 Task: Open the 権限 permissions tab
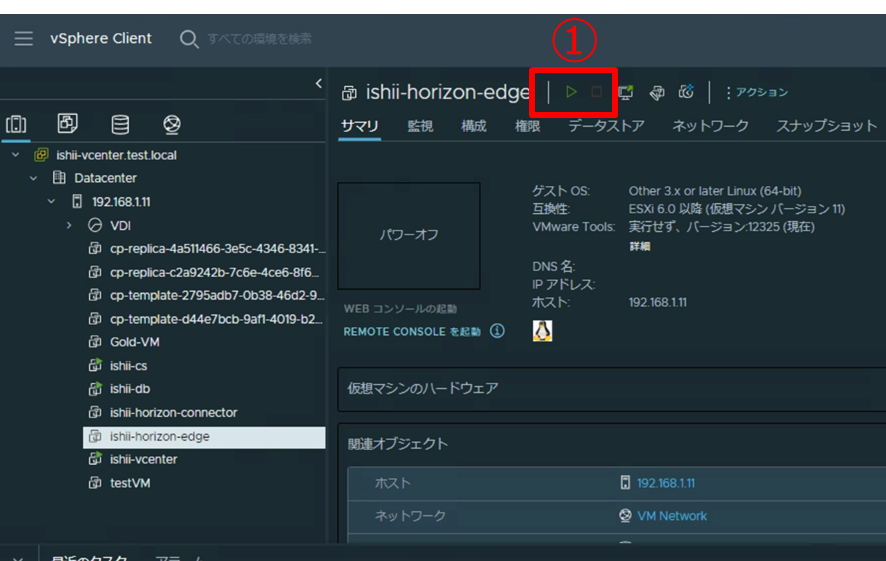tap(527, 126)
